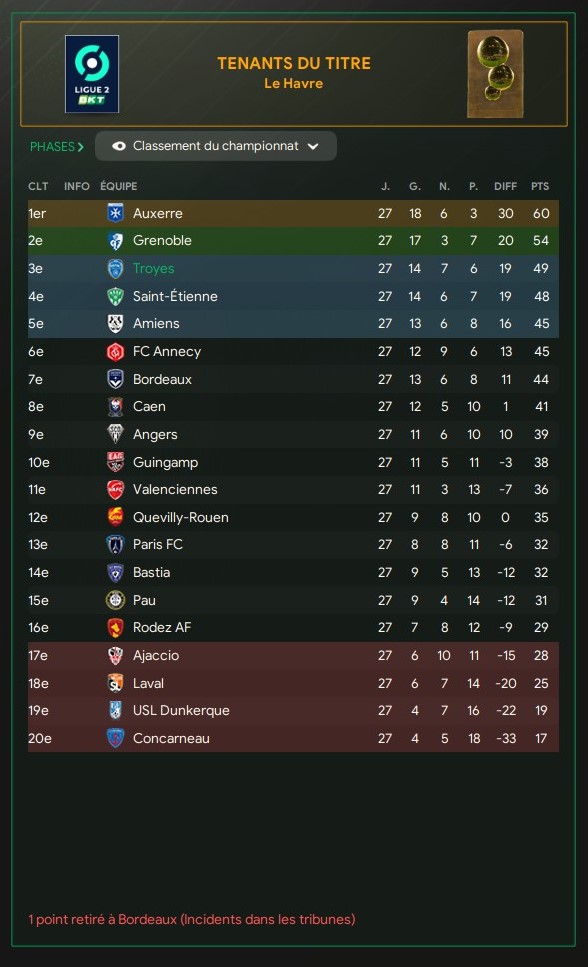Click the golden trophy image
The height and width of the screenshot is (967, 588).
(495, 74)
